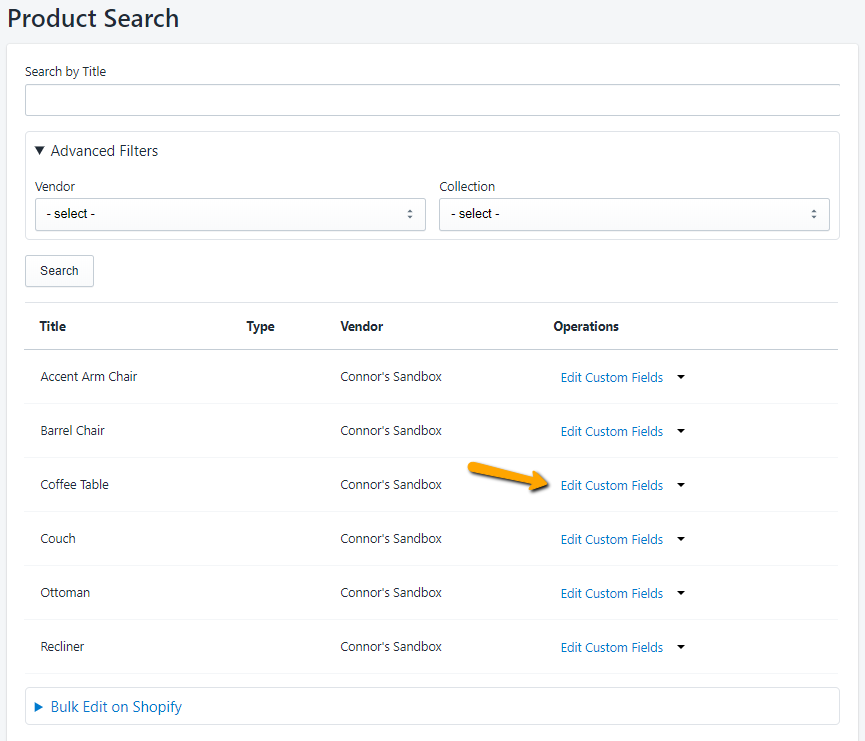Open operations dropdown arrow for Coffee Table
This screenshot has height=741, width=865.
[681, 485]
